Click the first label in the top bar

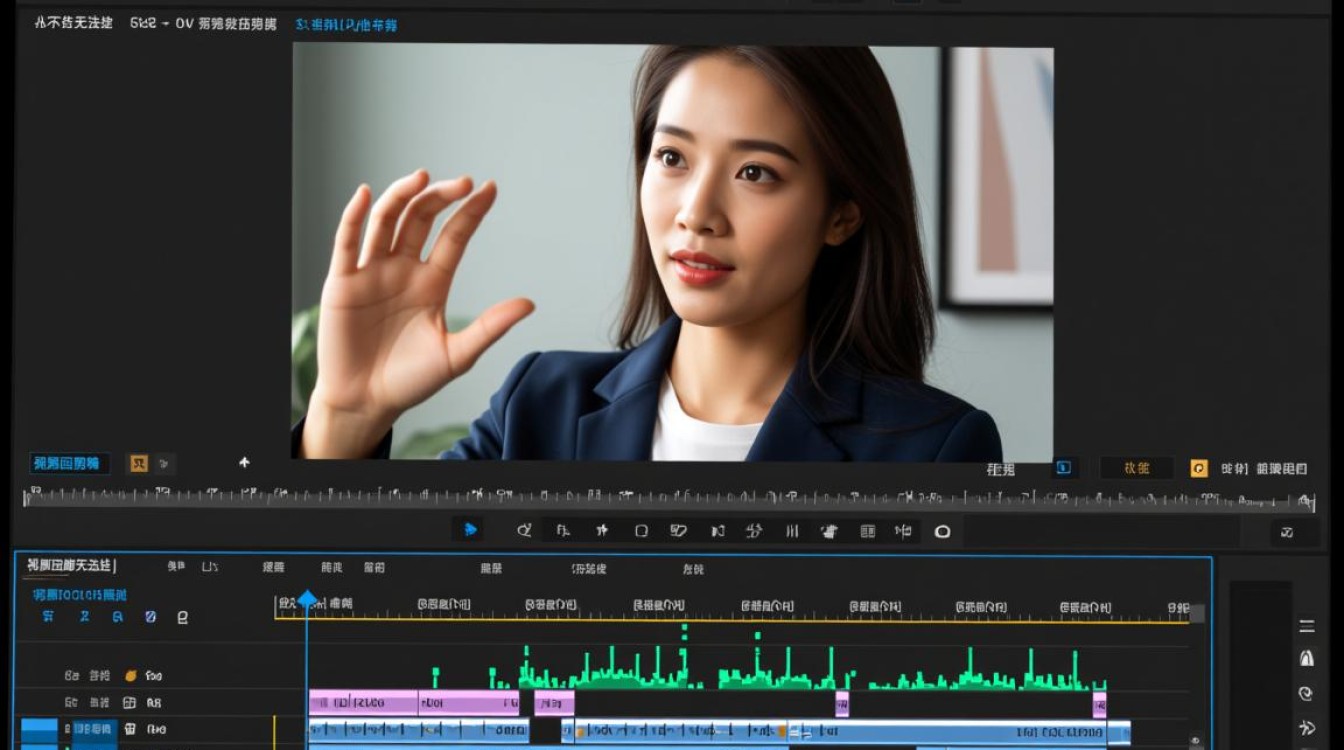point(73,22)
